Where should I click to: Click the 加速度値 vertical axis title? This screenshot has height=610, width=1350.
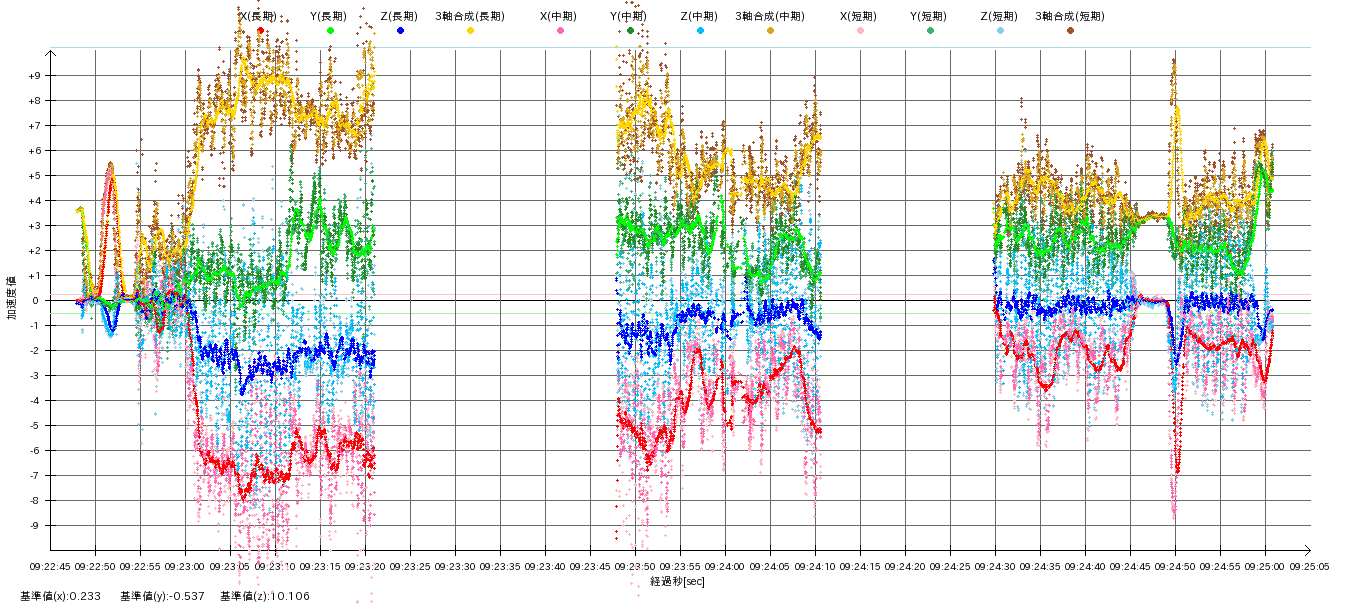pyautogui.click(x=12, y=298)
